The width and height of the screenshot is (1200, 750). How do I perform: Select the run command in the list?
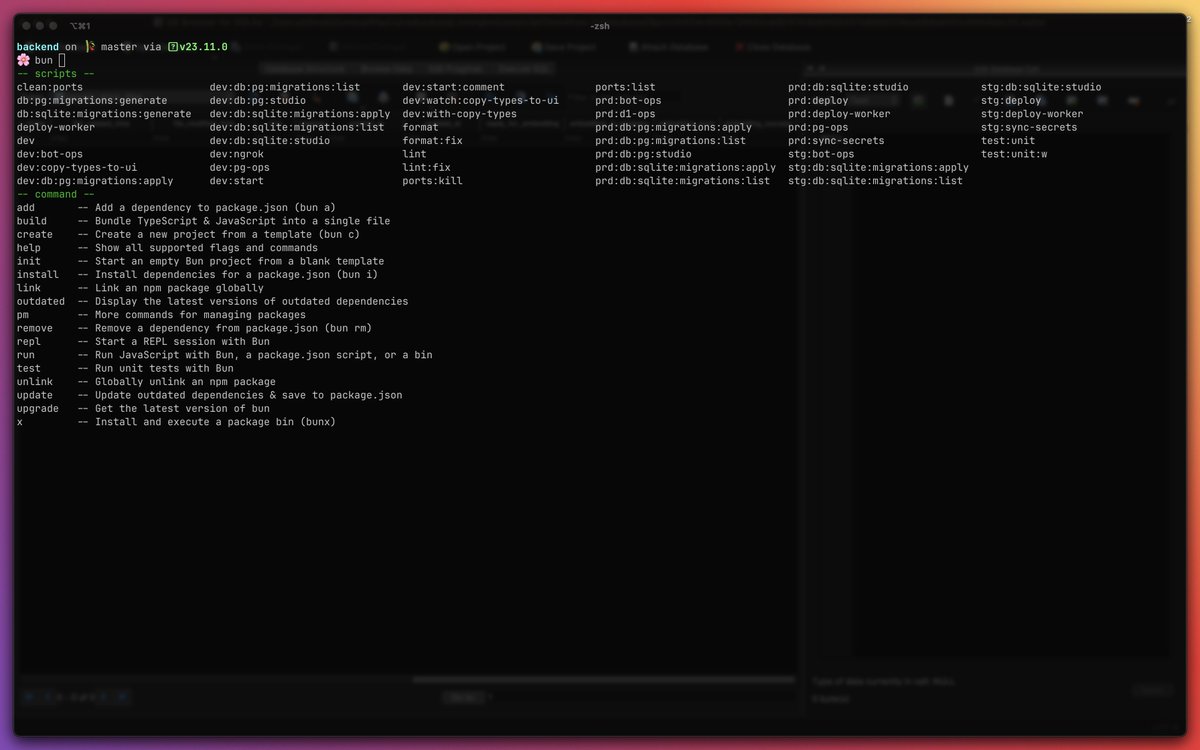coord(25,354)
